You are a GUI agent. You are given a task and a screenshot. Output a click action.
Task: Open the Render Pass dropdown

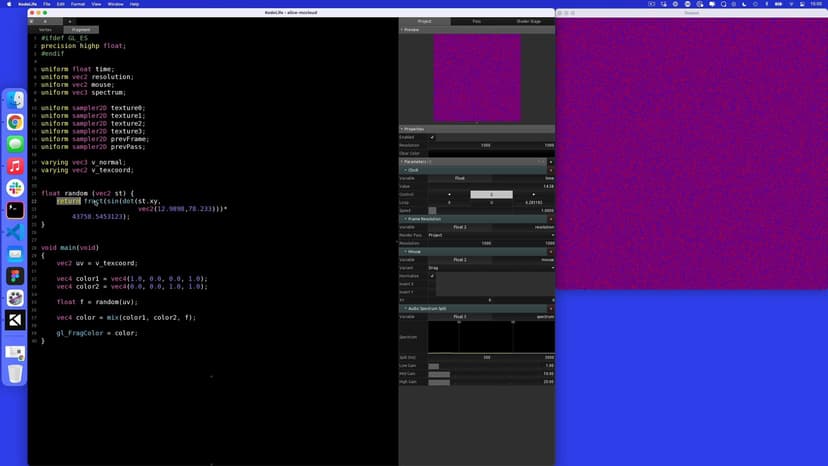[490, 235]
